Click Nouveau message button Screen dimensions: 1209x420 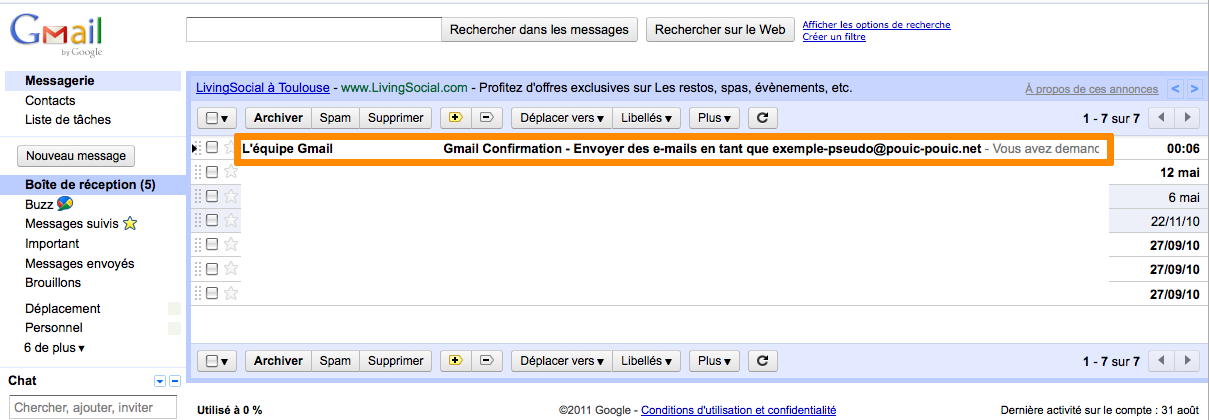point(76,156)
